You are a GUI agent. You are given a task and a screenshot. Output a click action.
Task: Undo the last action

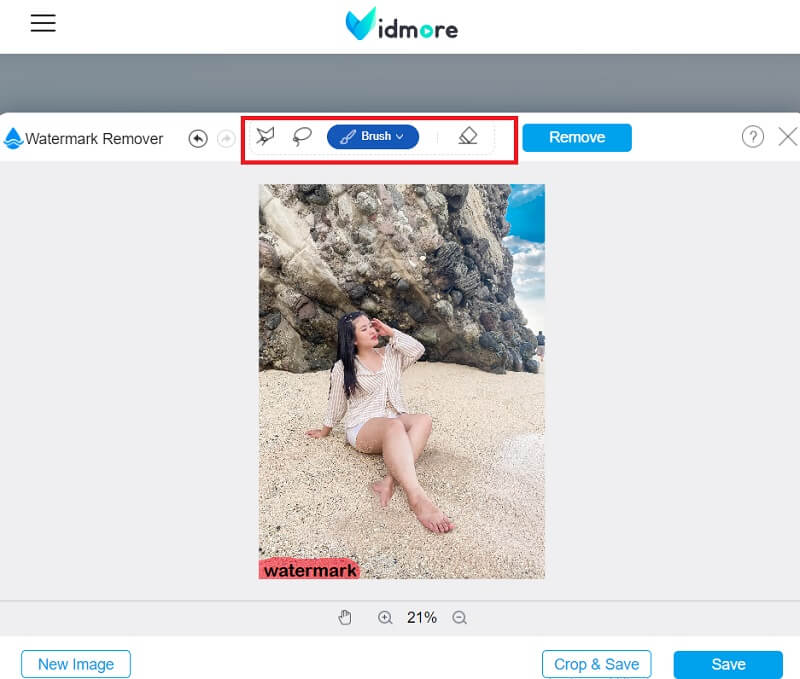tap(198, 138)
